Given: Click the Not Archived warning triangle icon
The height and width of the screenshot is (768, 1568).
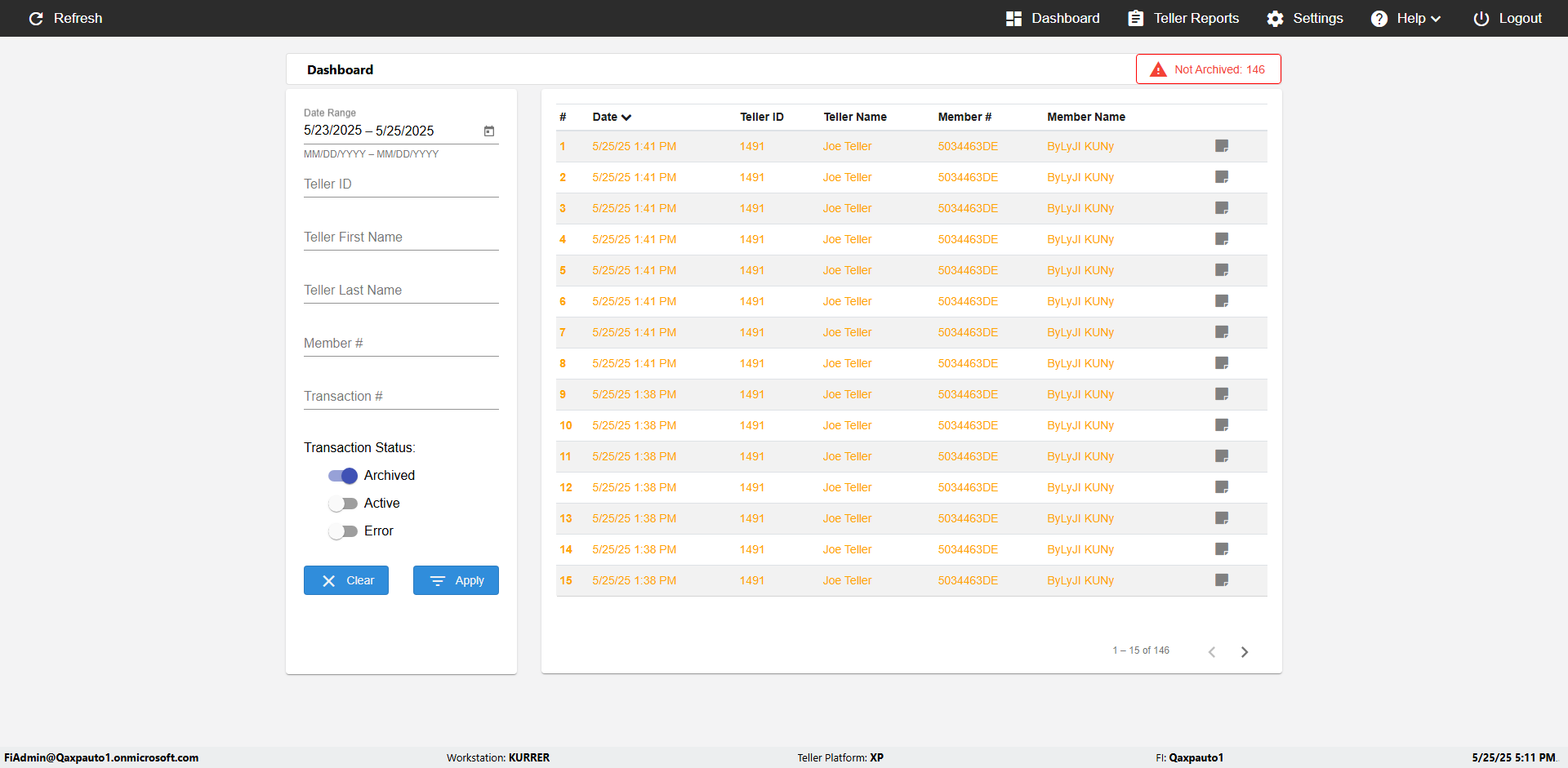Looking at the screenshot, I should (x=1158, y=69).
